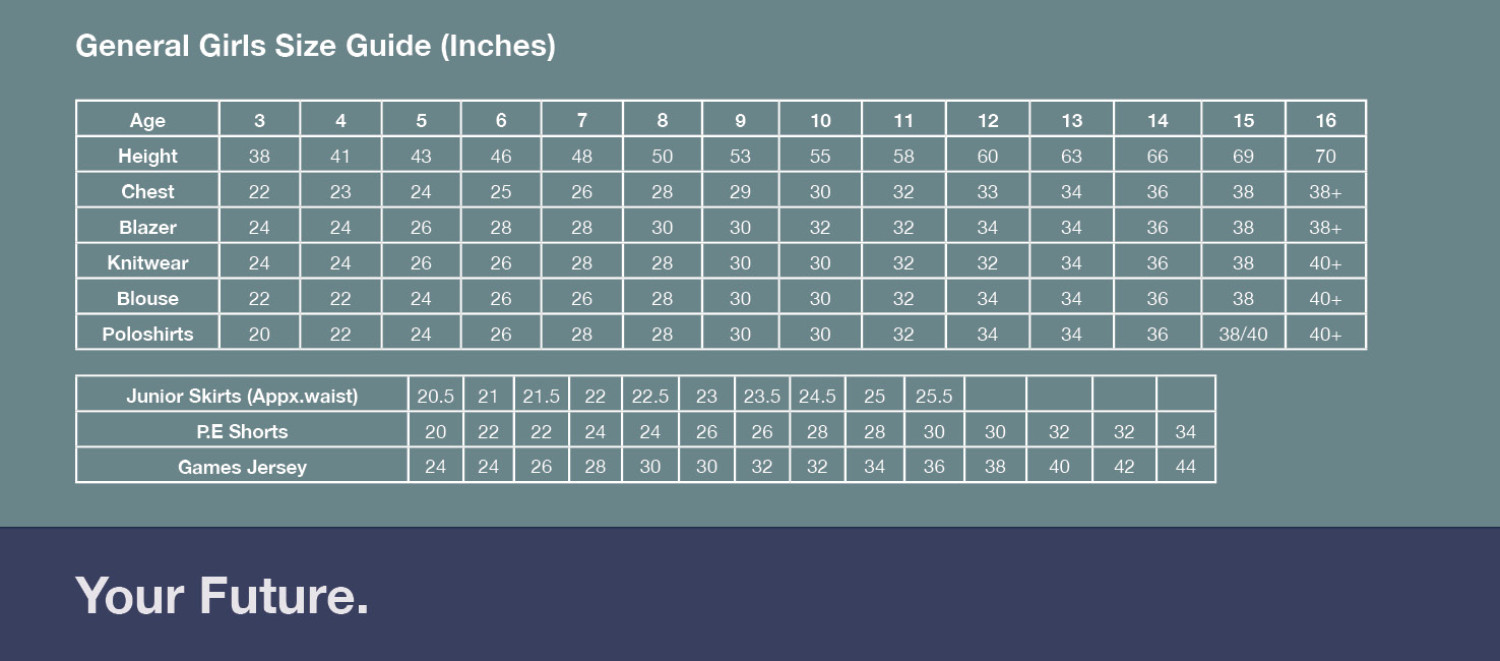Select the Poloshirts row label
The height and width of the screenshot is (661, 1500).
[x=148, y=334]
